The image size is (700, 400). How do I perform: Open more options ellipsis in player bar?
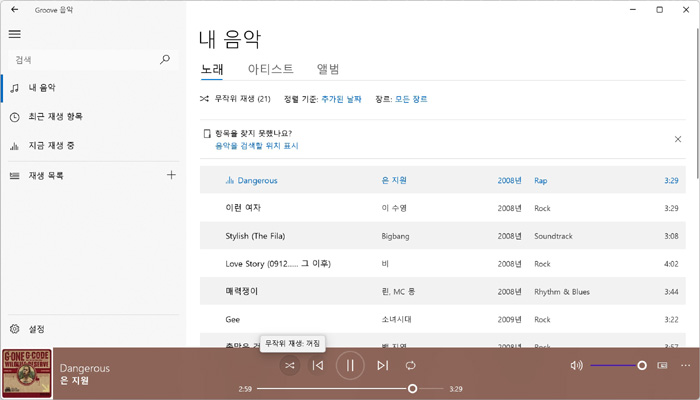[x=685, y=366]
